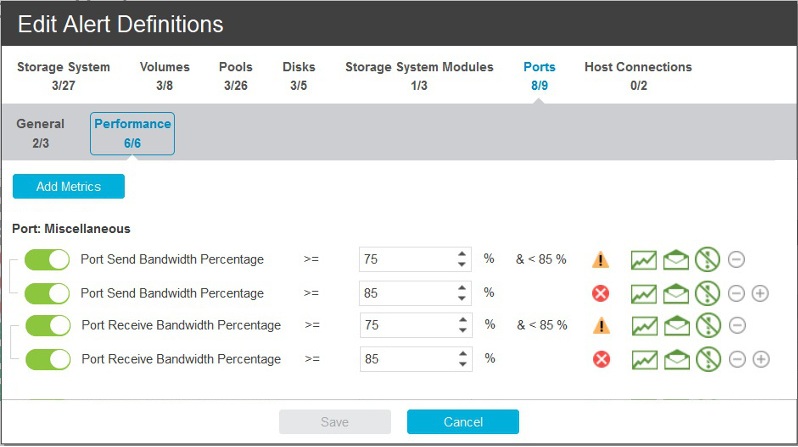Click chart icon in Port Send 75% row
Viewport: 798px width, 447px height.
pos(643,260)
